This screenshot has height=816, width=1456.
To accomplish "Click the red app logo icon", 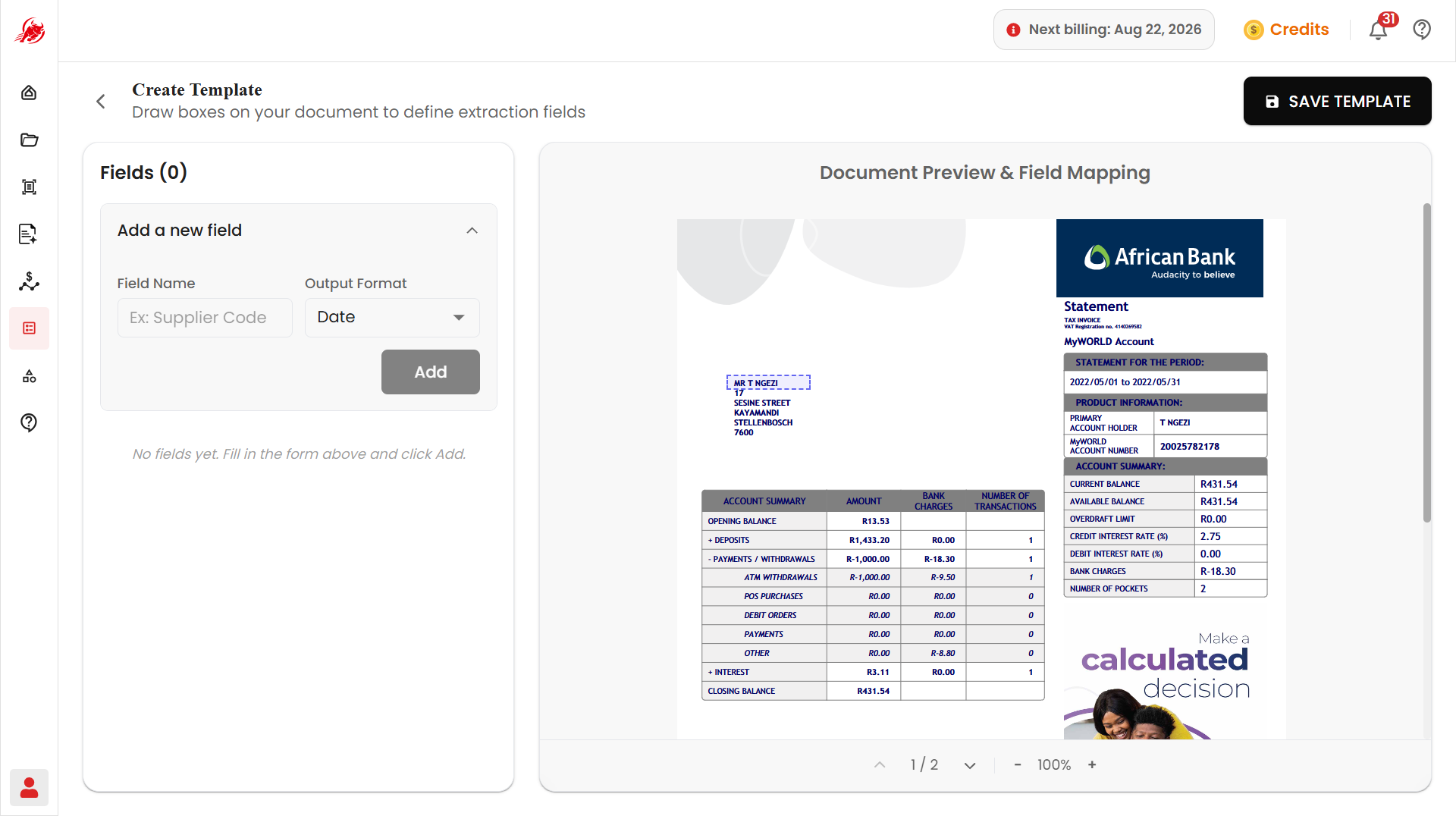I will (x=30, y=31).
